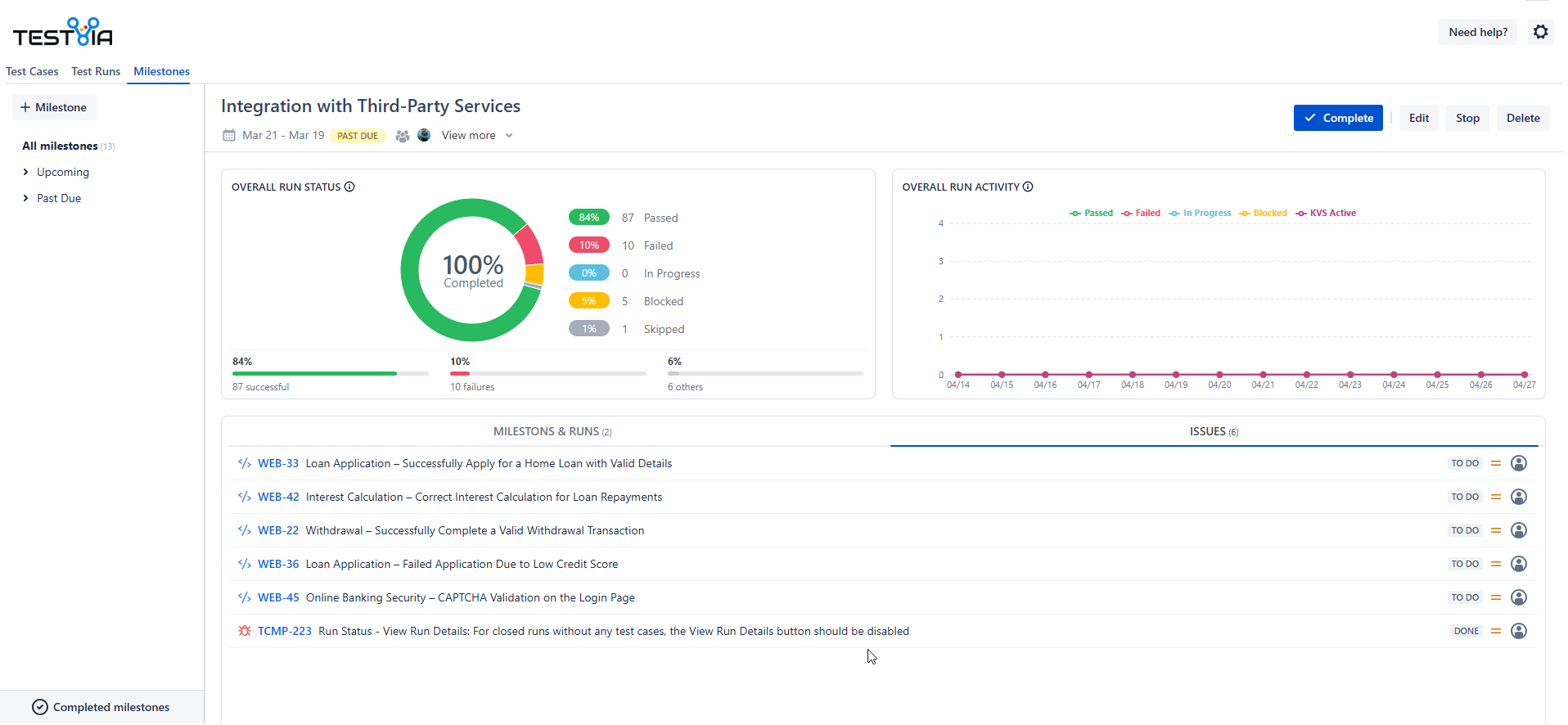The width and height of the screenshot is (1568, 725).
Task: Toggle the Blocked series in chart legend
Action: click(1263, 213)
